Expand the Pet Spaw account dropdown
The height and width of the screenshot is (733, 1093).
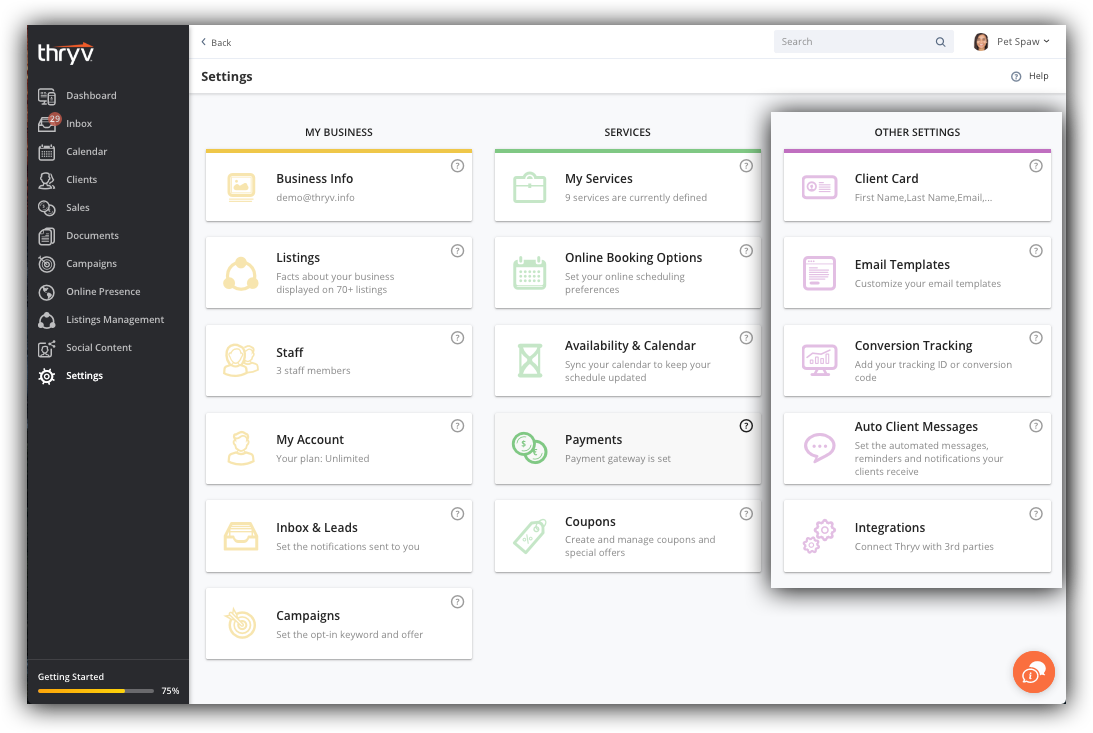(x=1023, y=42)
